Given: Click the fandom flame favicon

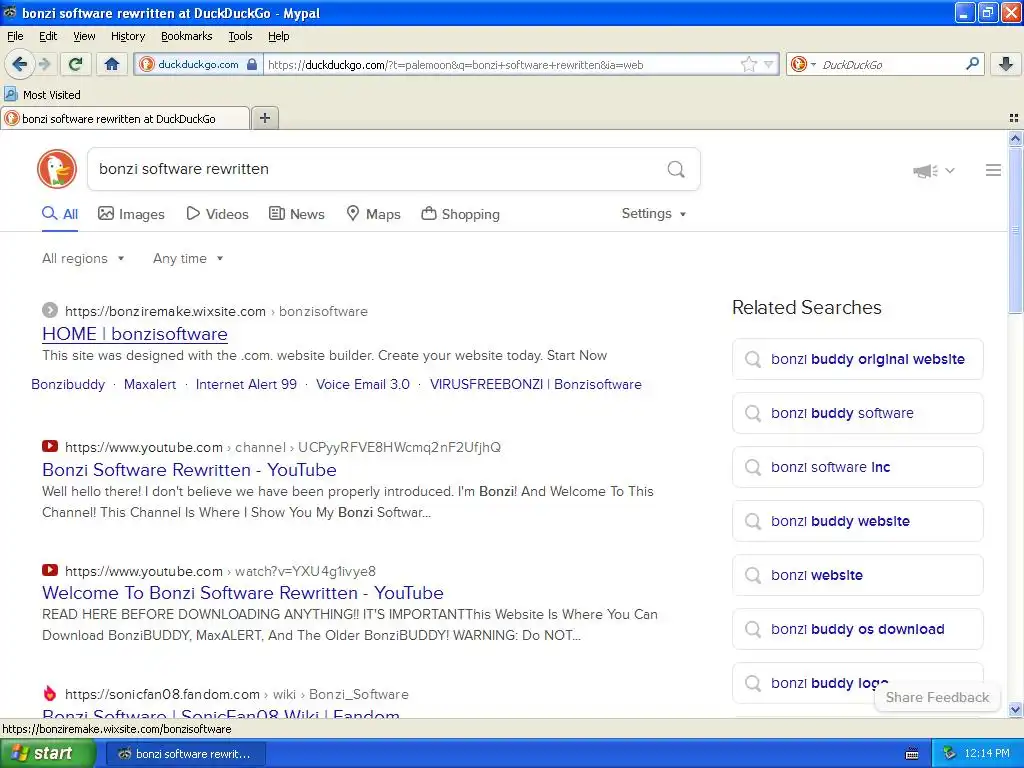Looking at the screenshot, I should tap(50, 694).
